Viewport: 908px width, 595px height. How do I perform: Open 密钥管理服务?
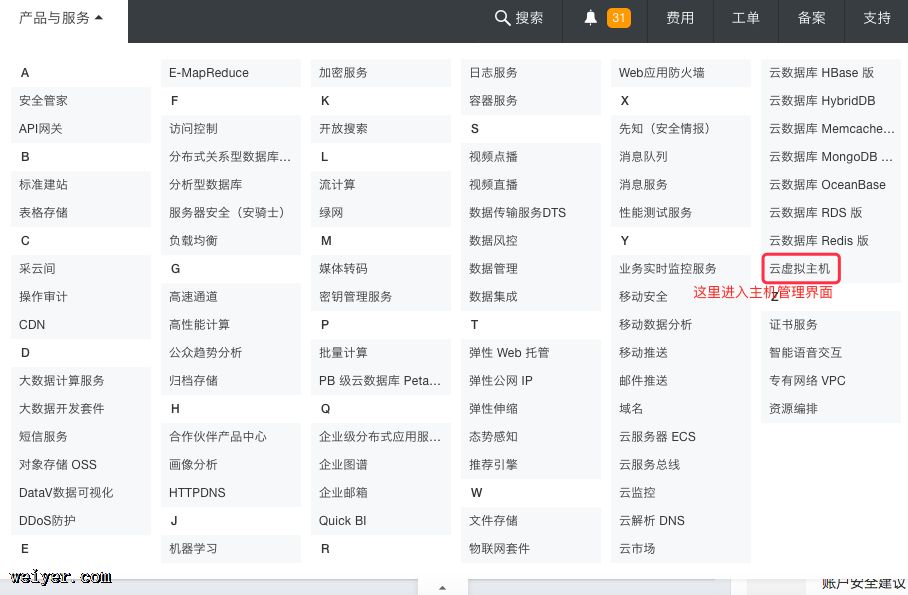356,297
